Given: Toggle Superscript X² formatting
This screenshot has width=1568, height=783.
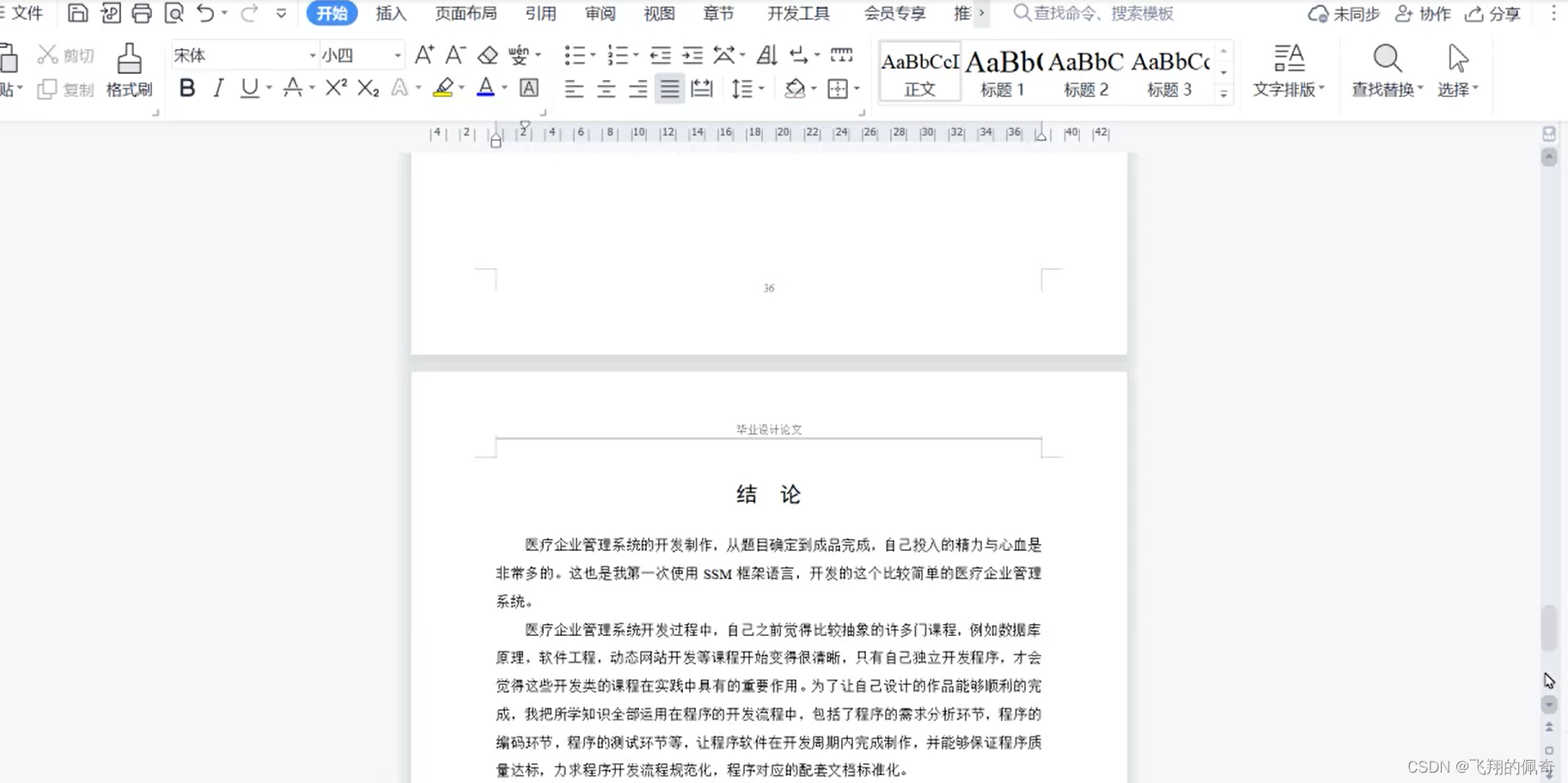Looking at the screenshot, I should pos(336,88).
